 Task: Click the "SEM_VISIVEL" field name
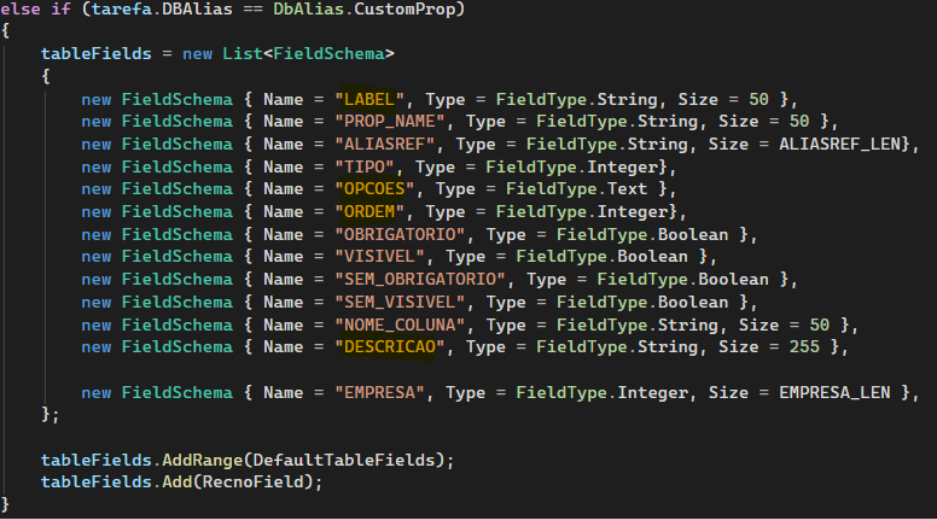405,302
